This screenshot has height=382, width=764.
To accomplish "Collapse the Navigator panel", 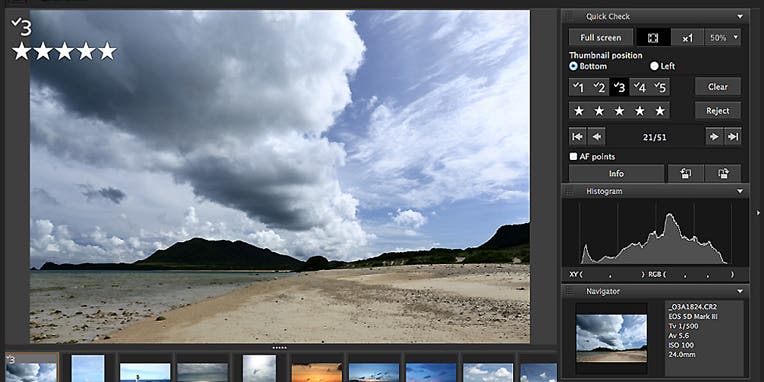I will tap(740, 291).
